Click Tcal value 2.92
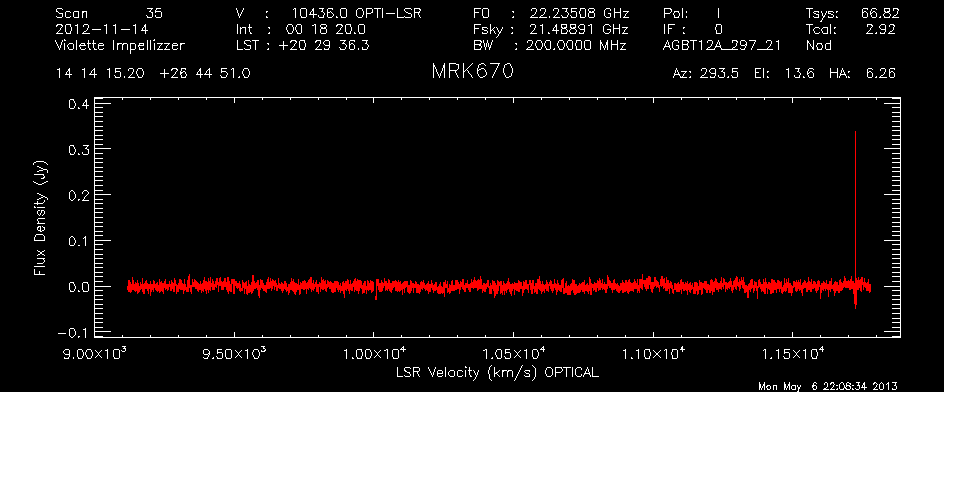 880,29
